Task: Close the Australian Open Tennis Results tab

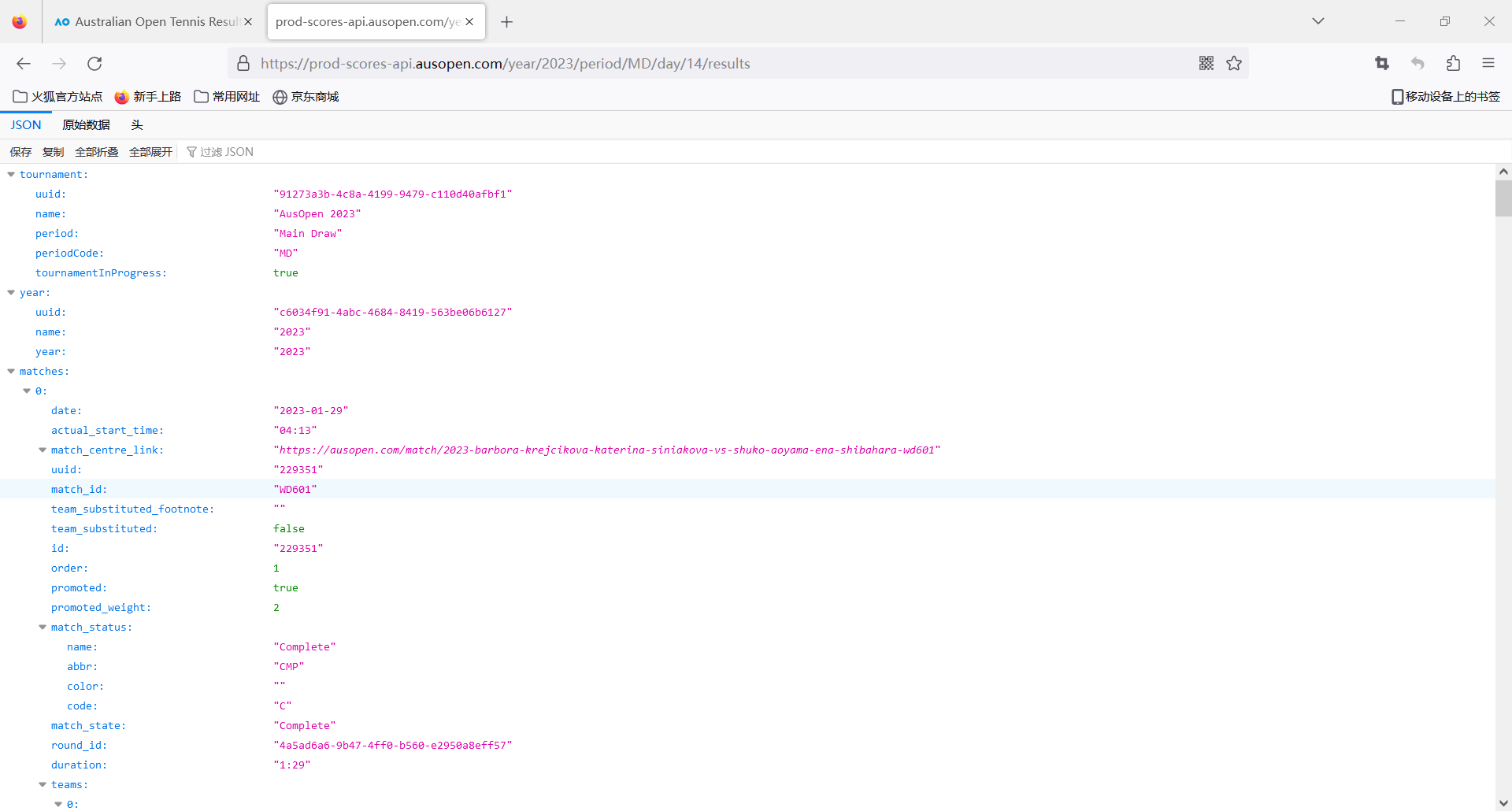Action: 248,22
